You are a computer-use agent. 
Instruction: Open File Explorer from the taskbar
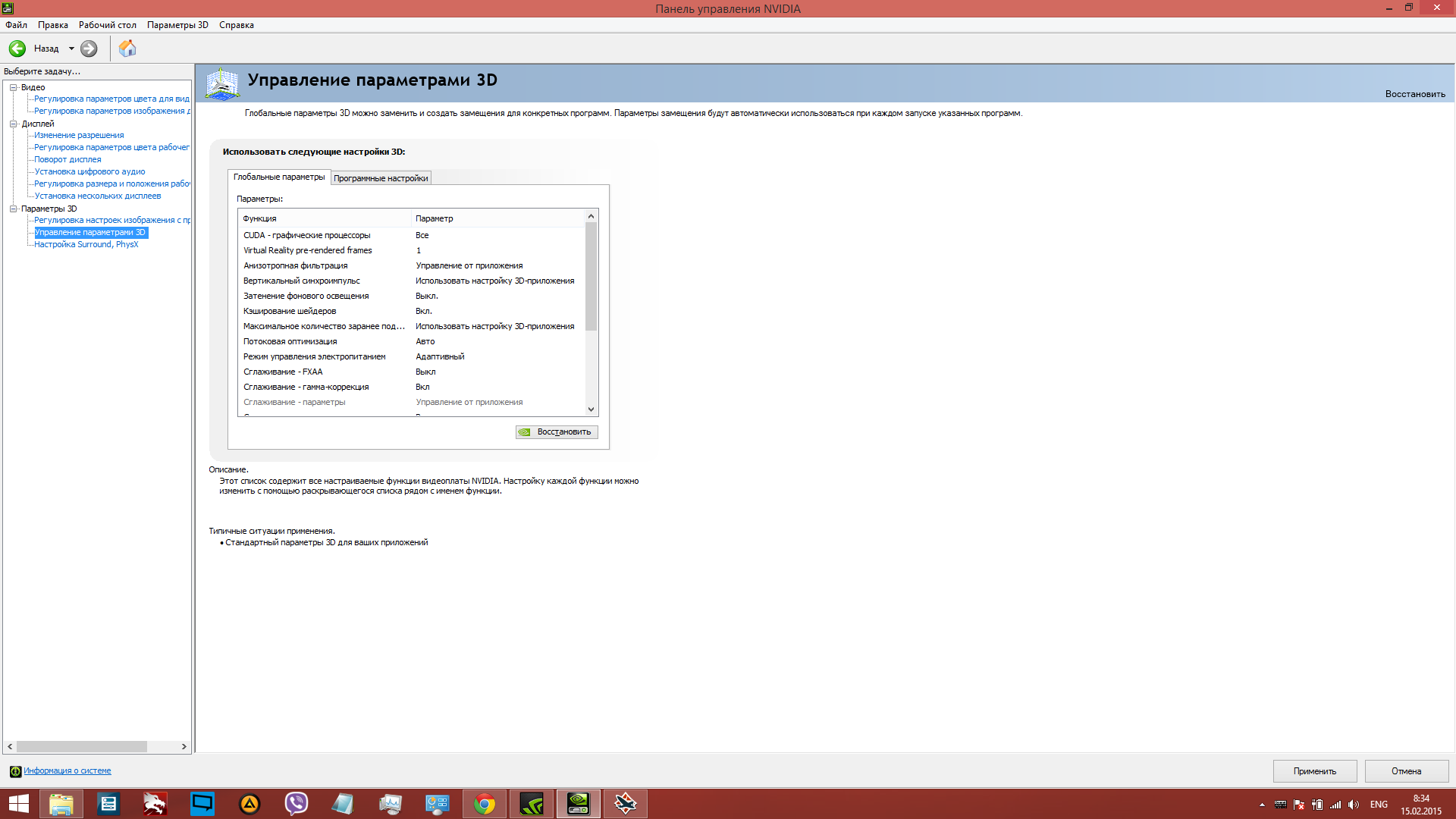[61, 804]
